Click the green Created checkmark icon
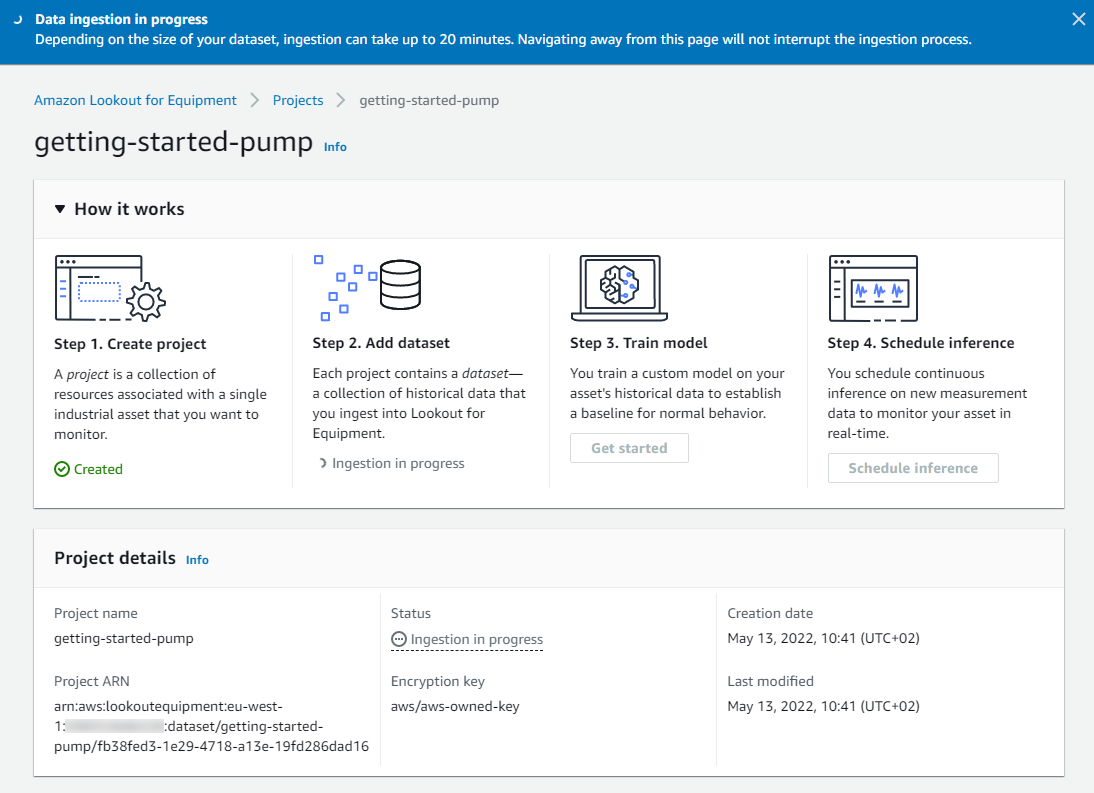 (62, 469)
